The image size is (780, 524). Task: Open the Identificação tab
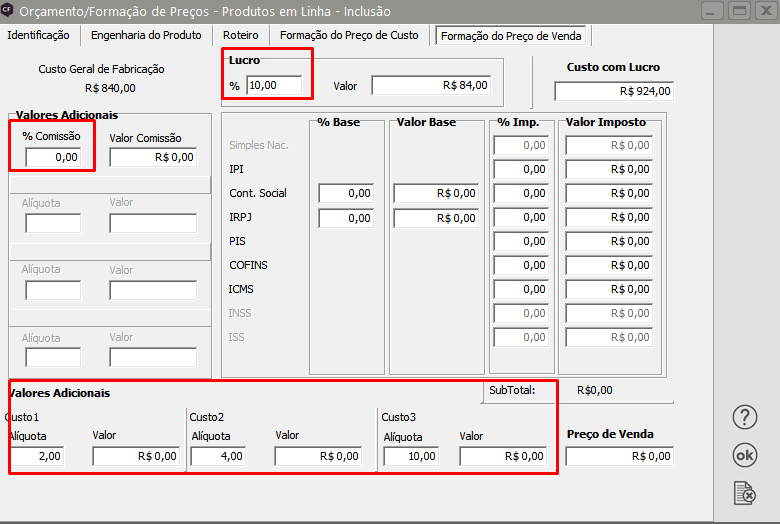(x=39, y=35)
